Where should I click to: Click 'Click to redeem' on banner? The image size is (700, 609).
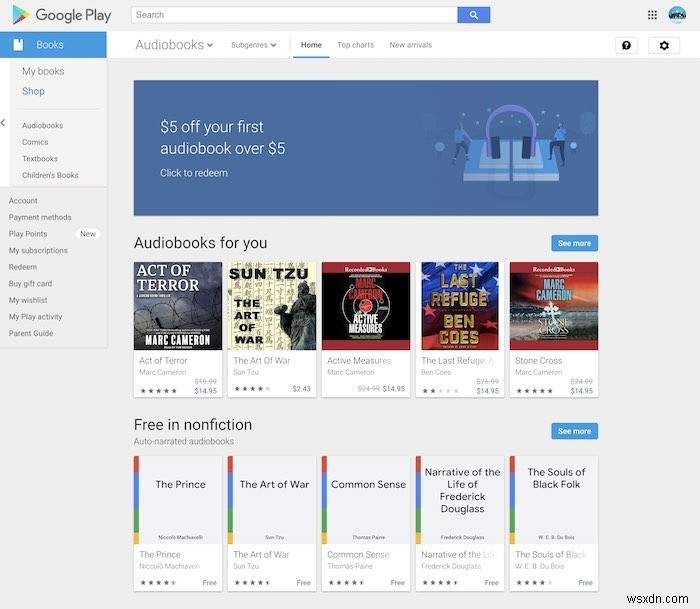[x=194, y=173]
